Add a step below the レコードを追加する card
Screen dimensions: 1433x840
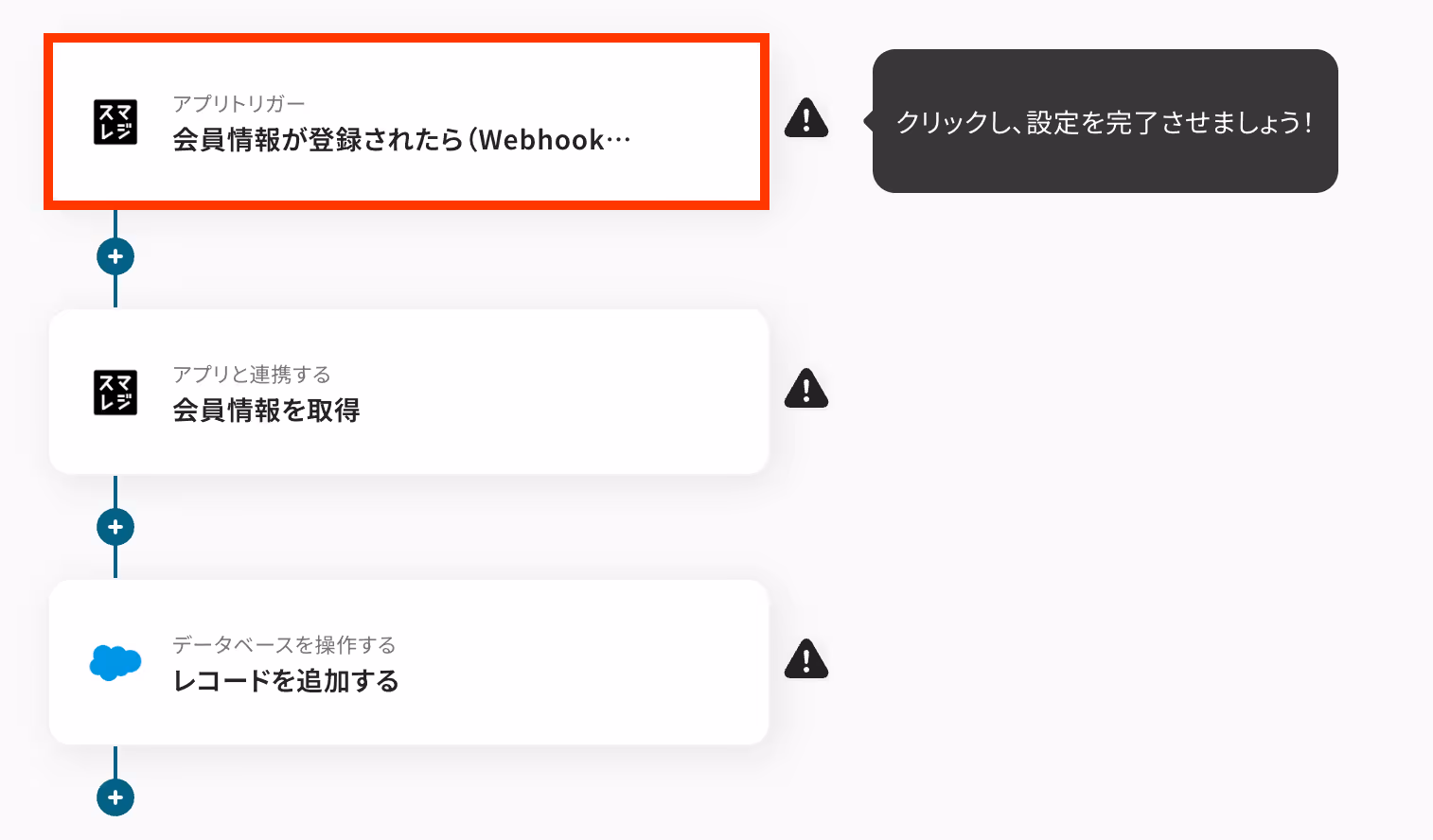pos(115,797)
